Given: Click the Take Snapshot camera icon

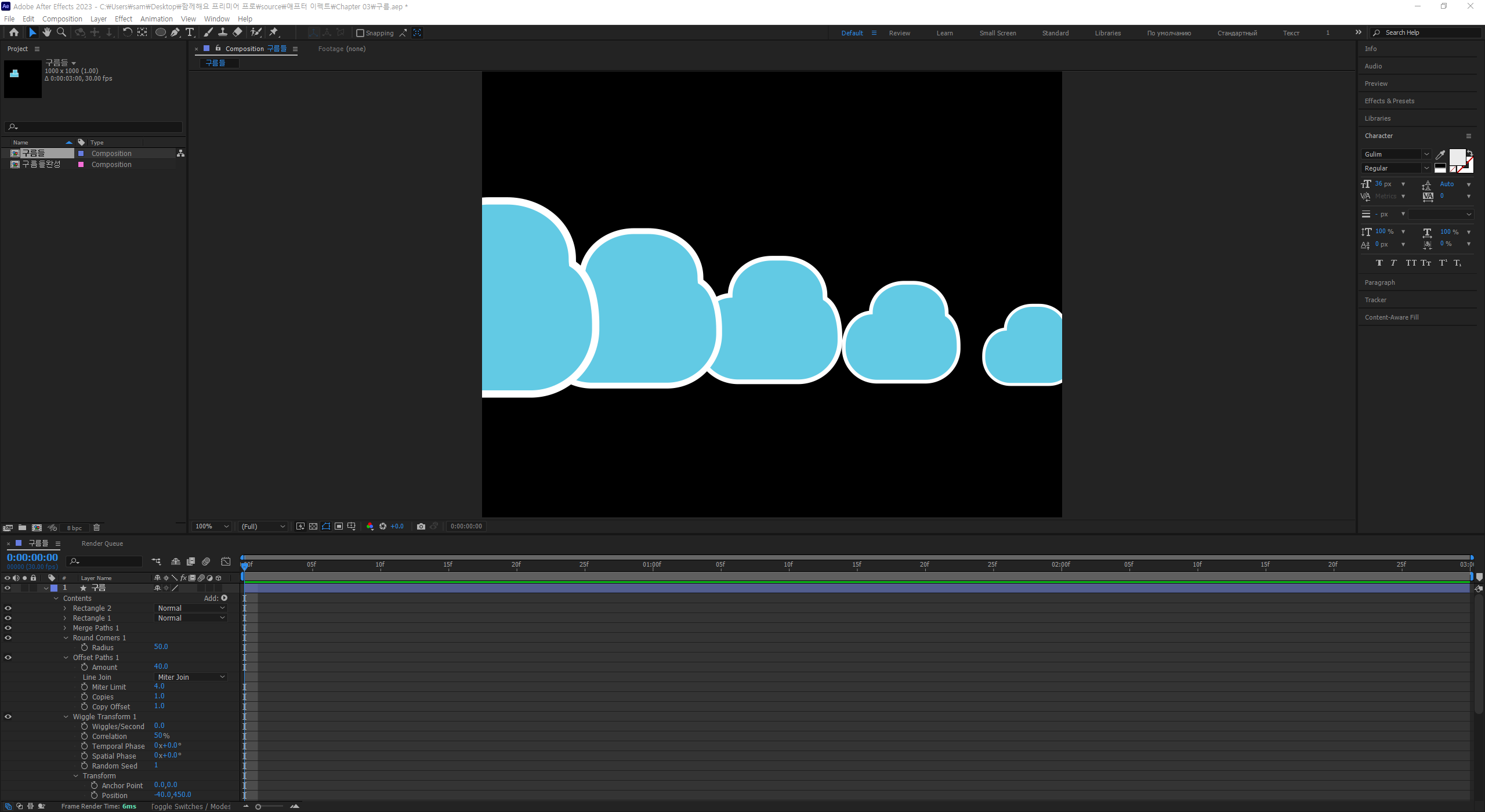Looking at the screenshot, I should (421, 527).
